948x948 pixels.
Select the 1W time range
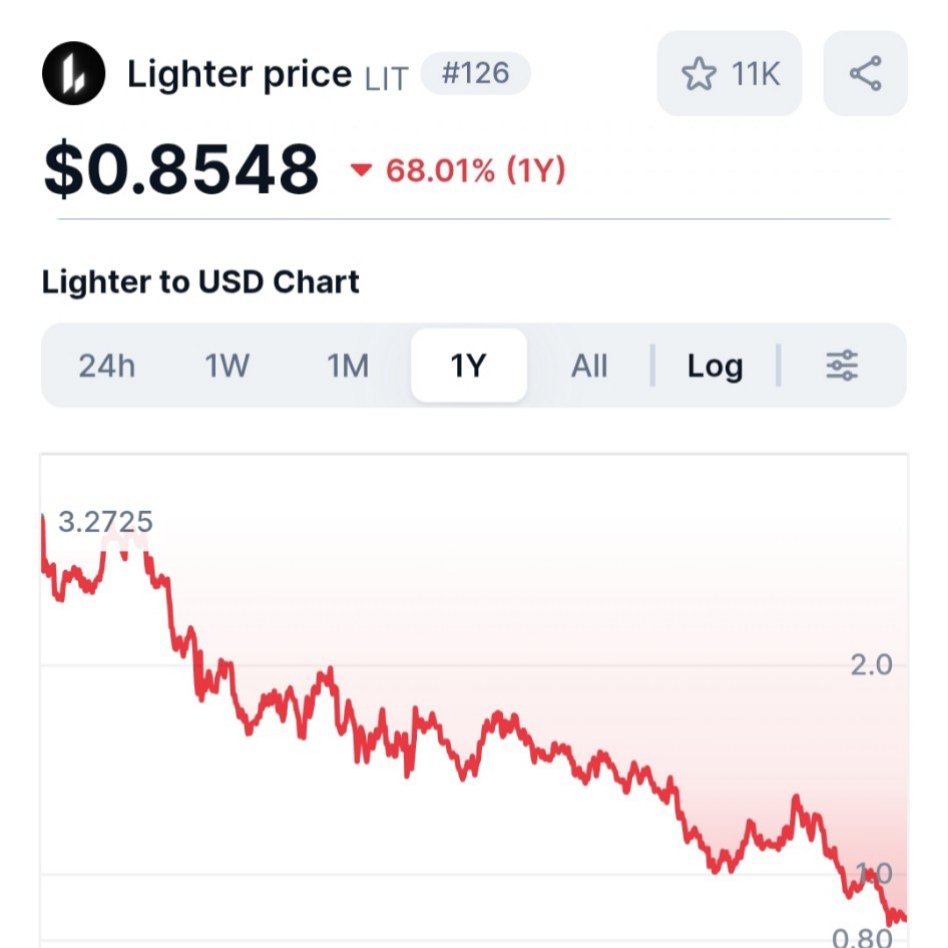(227, 366)
